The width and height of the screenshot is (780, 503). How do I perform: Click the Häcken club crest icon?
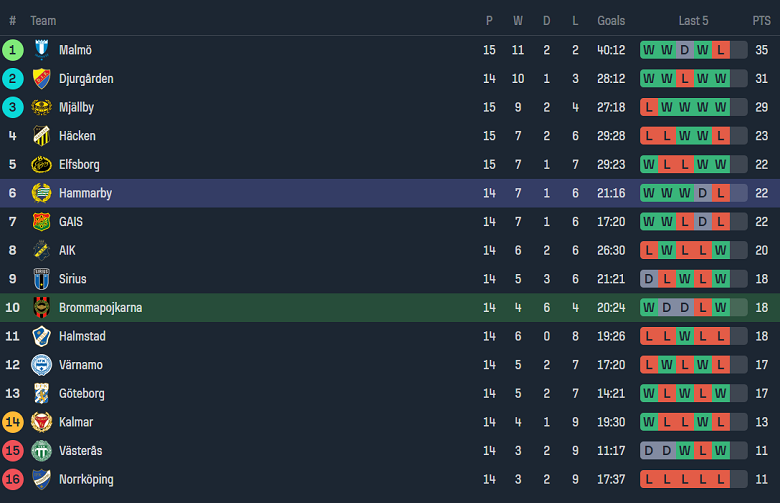point(41,136)
